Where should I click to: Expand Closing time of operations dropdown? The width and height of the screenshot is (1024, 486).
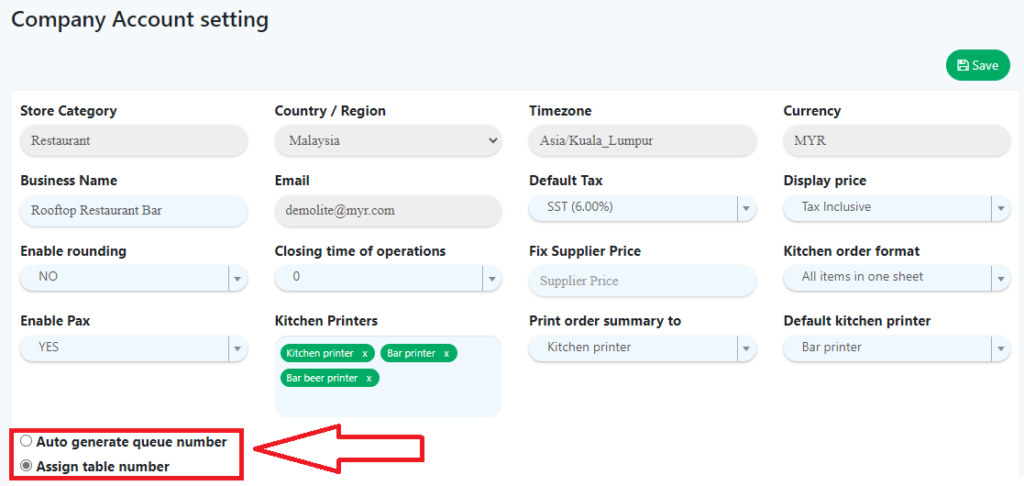click(491, 278)
